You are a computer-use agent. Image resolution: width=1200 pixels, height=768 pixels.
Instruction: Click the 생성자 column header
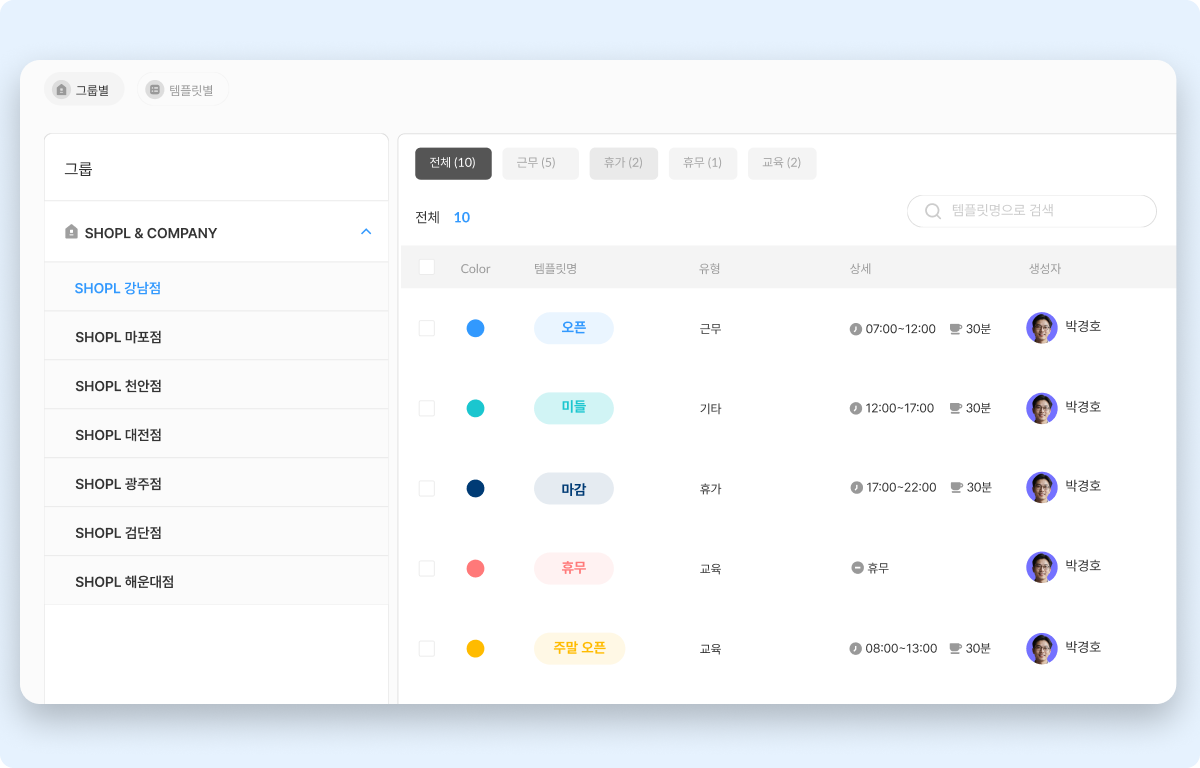pos(1045,268)
